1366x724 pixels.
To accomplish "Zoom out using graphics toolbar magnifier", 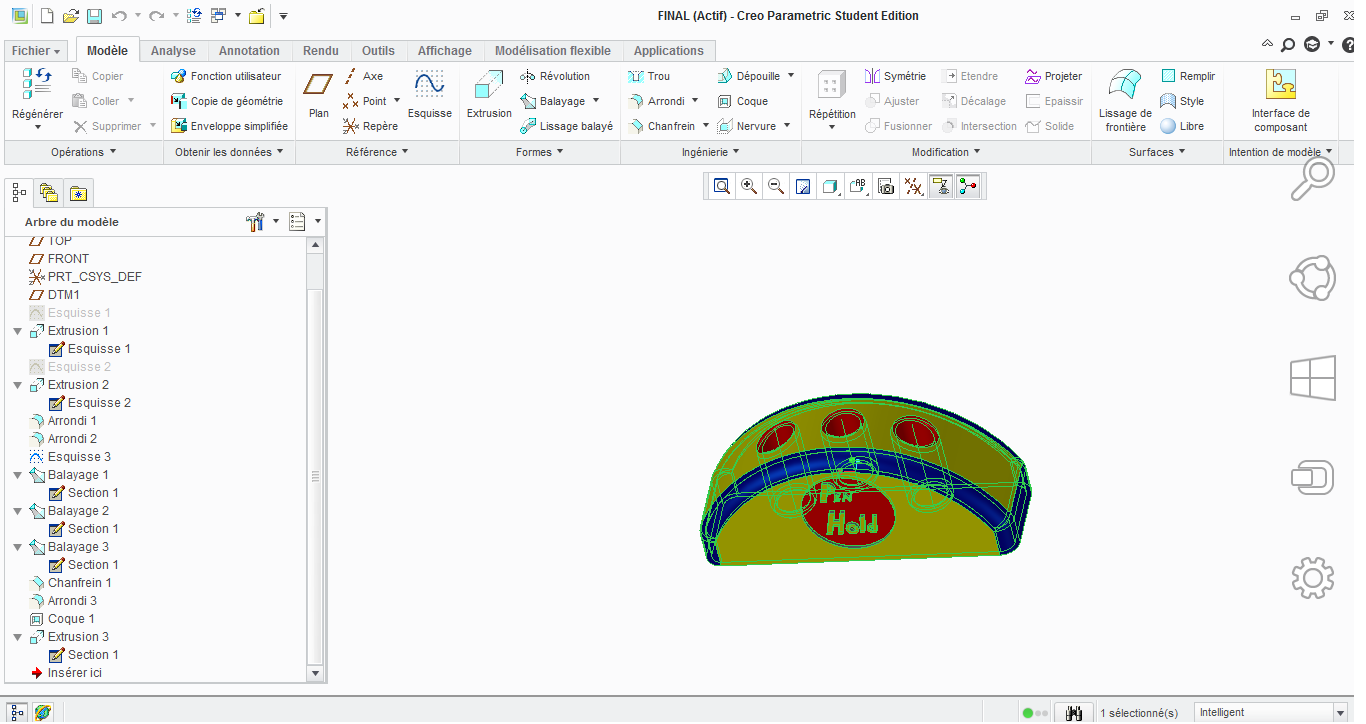I will (x=775, y=186).
